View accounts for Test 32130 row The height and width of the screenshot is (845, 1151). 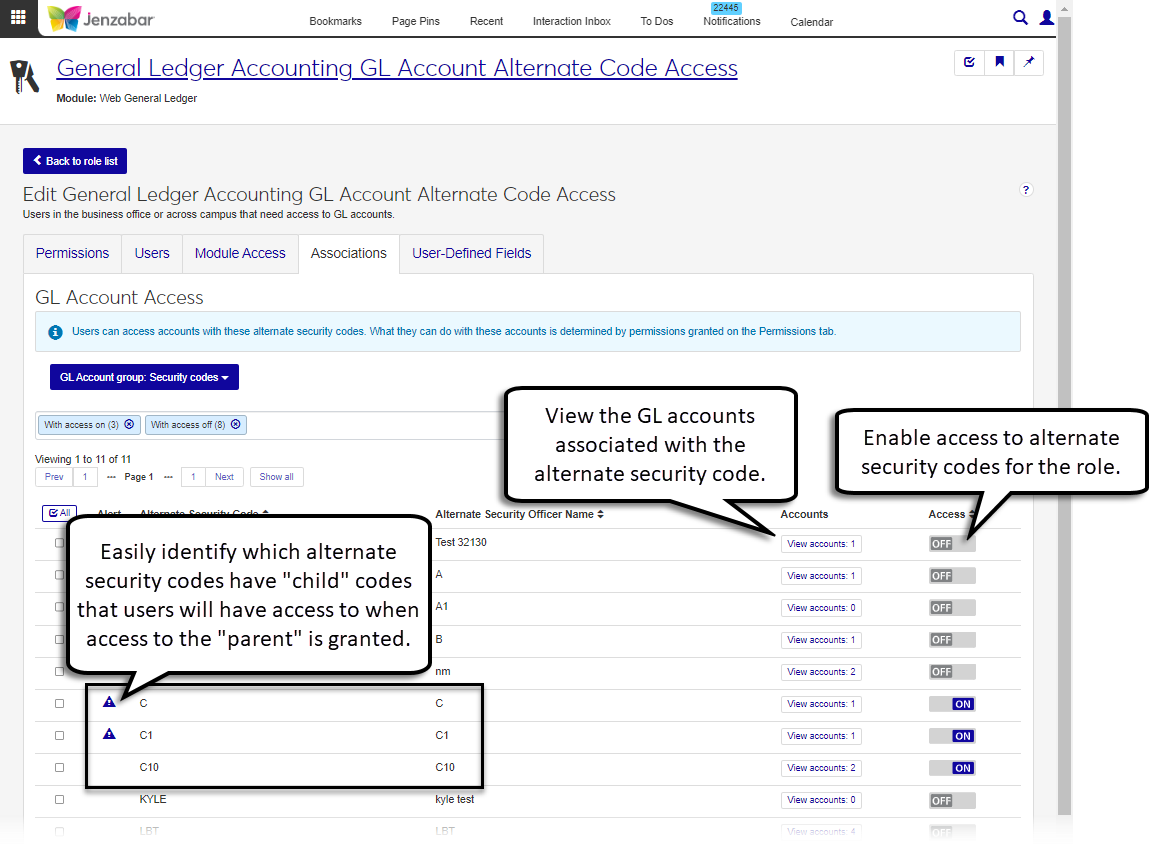click(821, 544)
